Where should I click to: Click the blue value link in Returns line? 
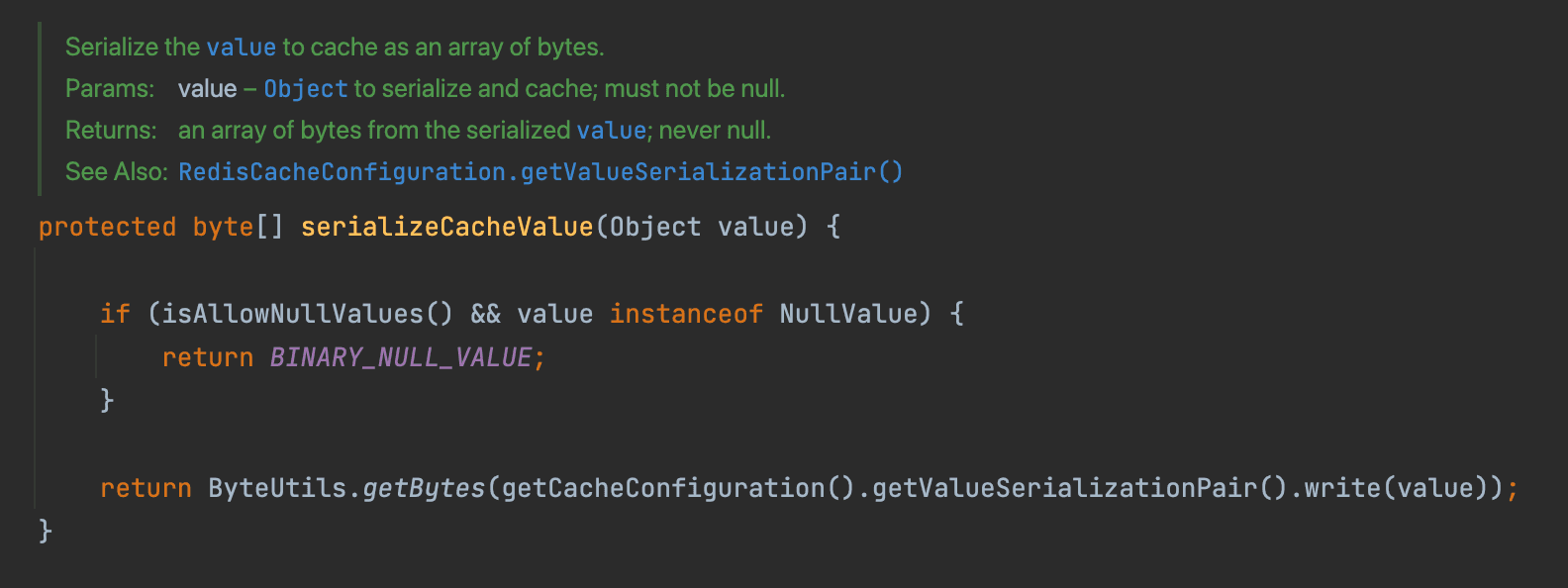coord(611,131)
